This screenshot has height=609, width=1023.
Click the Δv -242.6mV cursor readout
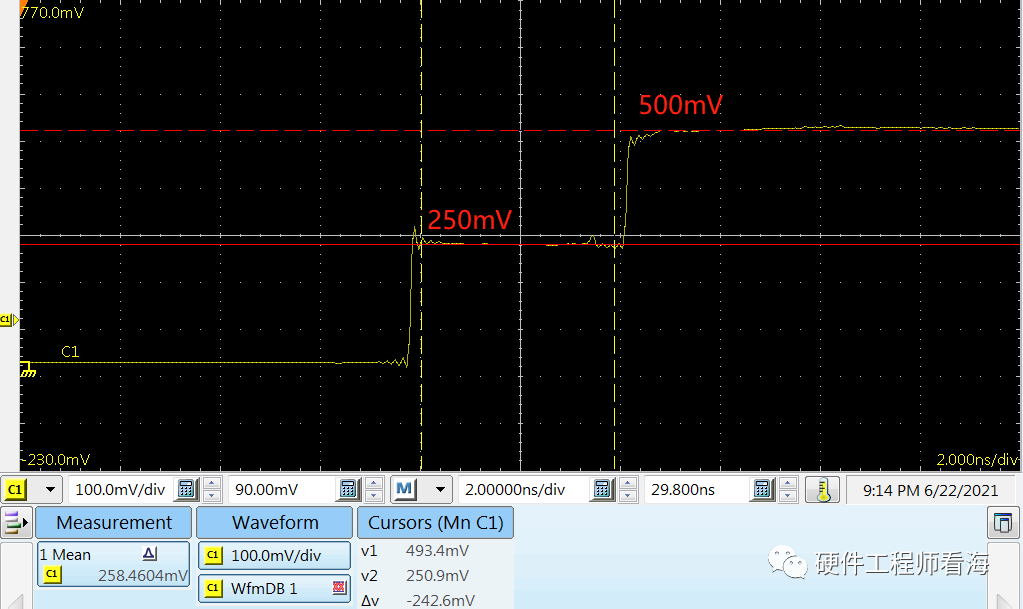pyautogui.click(x=418, y=600)
